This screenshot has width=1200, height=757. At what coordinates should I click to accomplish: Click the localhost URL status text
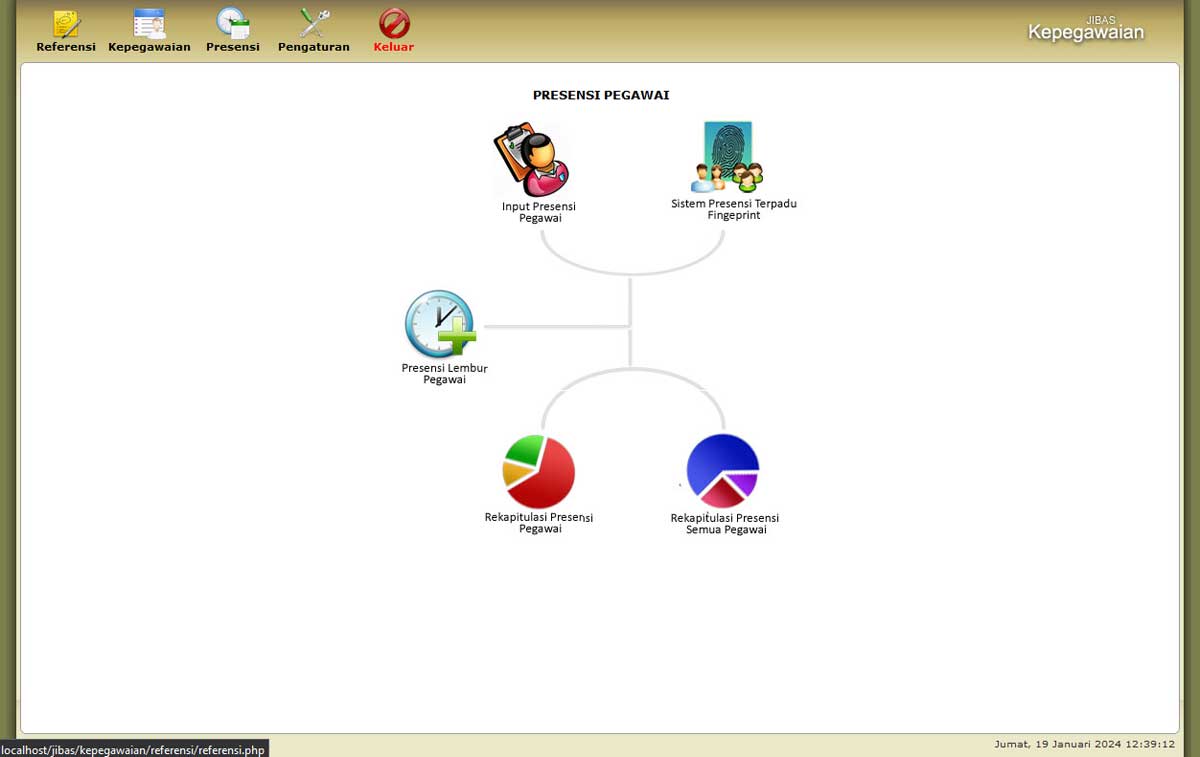133,749
